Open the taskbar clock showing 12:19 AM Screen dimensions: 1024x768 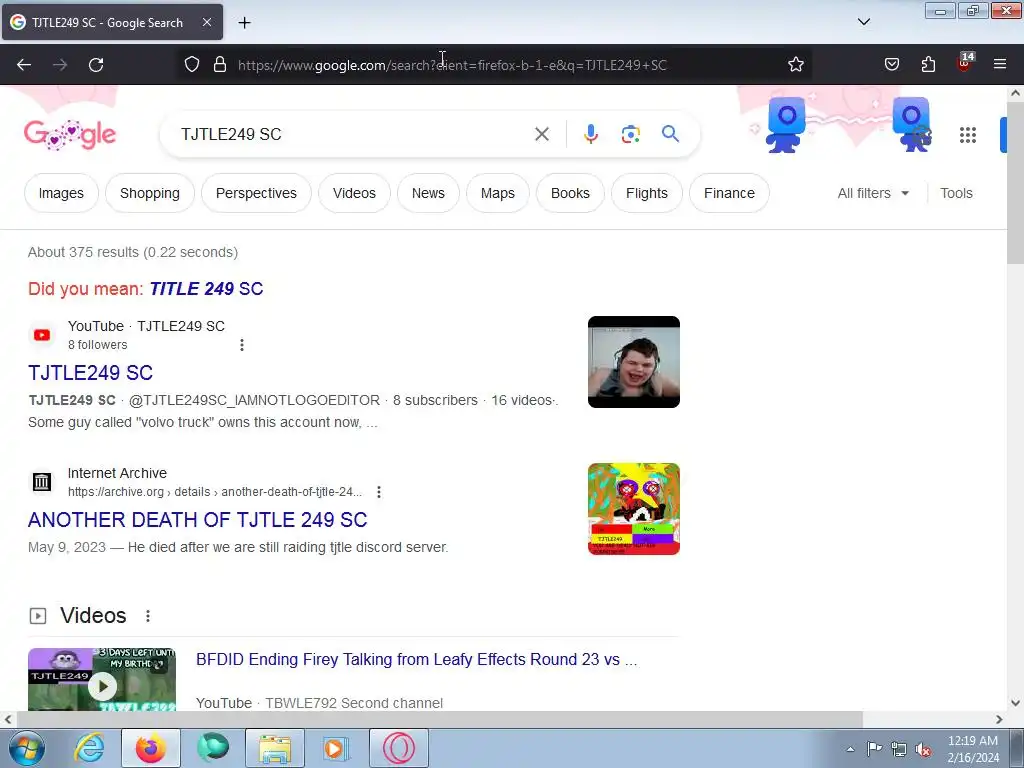(973, 749)
